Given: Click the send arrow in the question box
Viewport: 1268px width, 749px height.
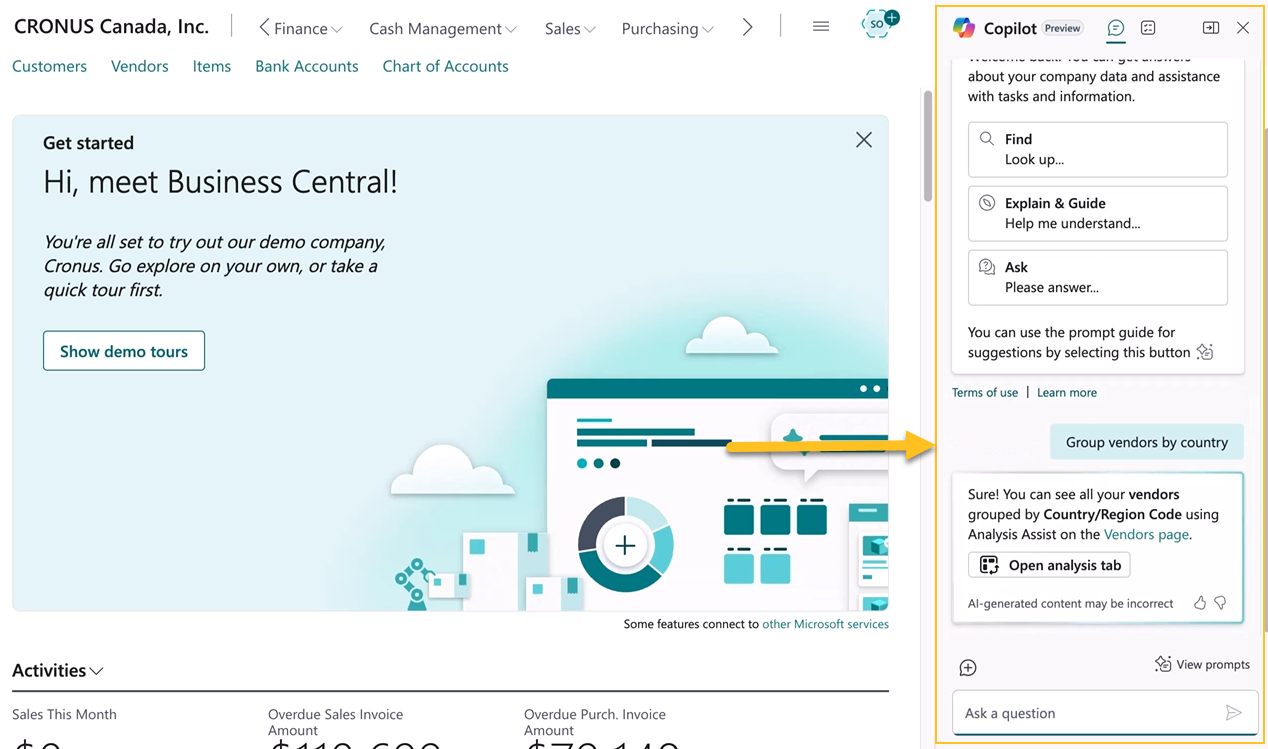Looking at the screenshot, I should [1233, 713].
